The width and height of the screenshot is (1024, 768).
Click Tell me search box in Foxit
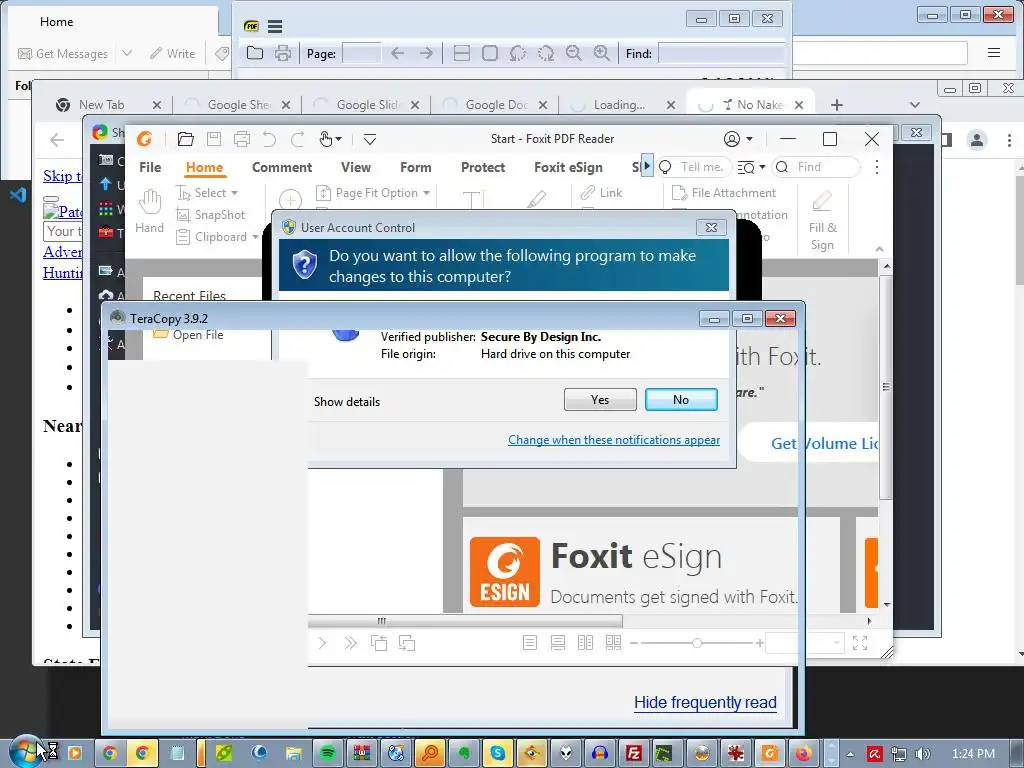coord(694,167)
